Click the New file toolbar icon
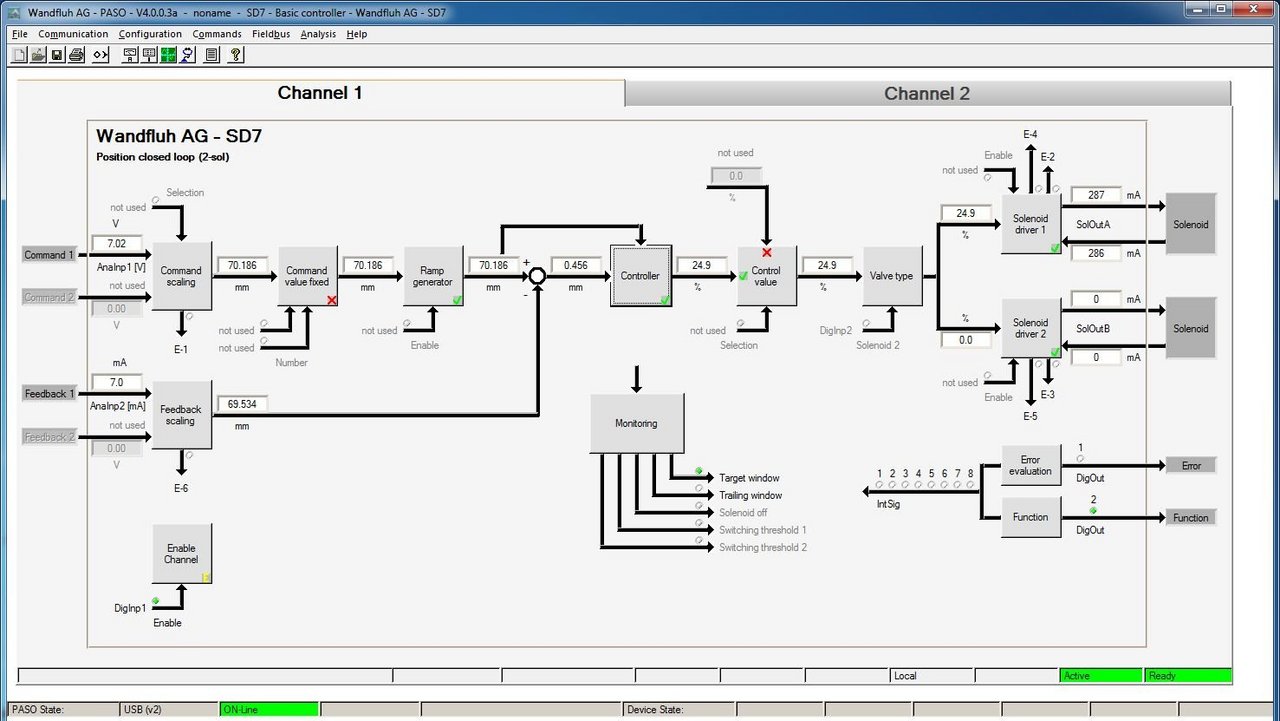Viewport: 1280px width, 721px height. click(x=19, y=55)
